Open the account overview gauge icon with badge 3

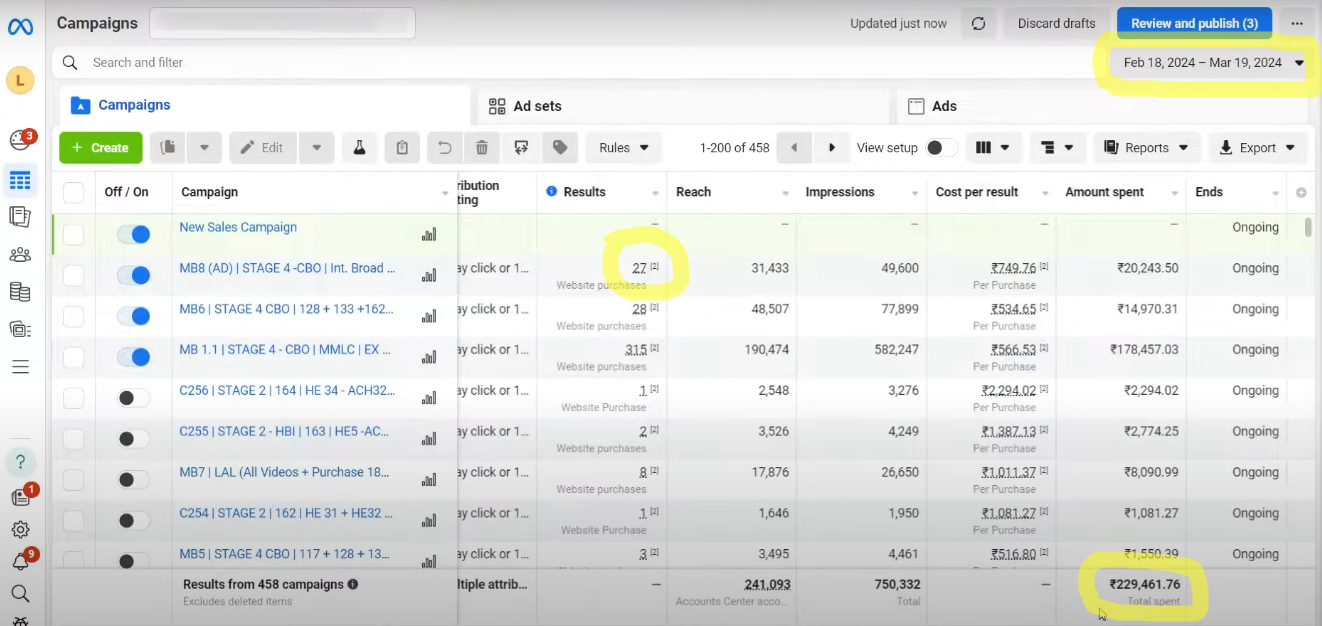20,141
